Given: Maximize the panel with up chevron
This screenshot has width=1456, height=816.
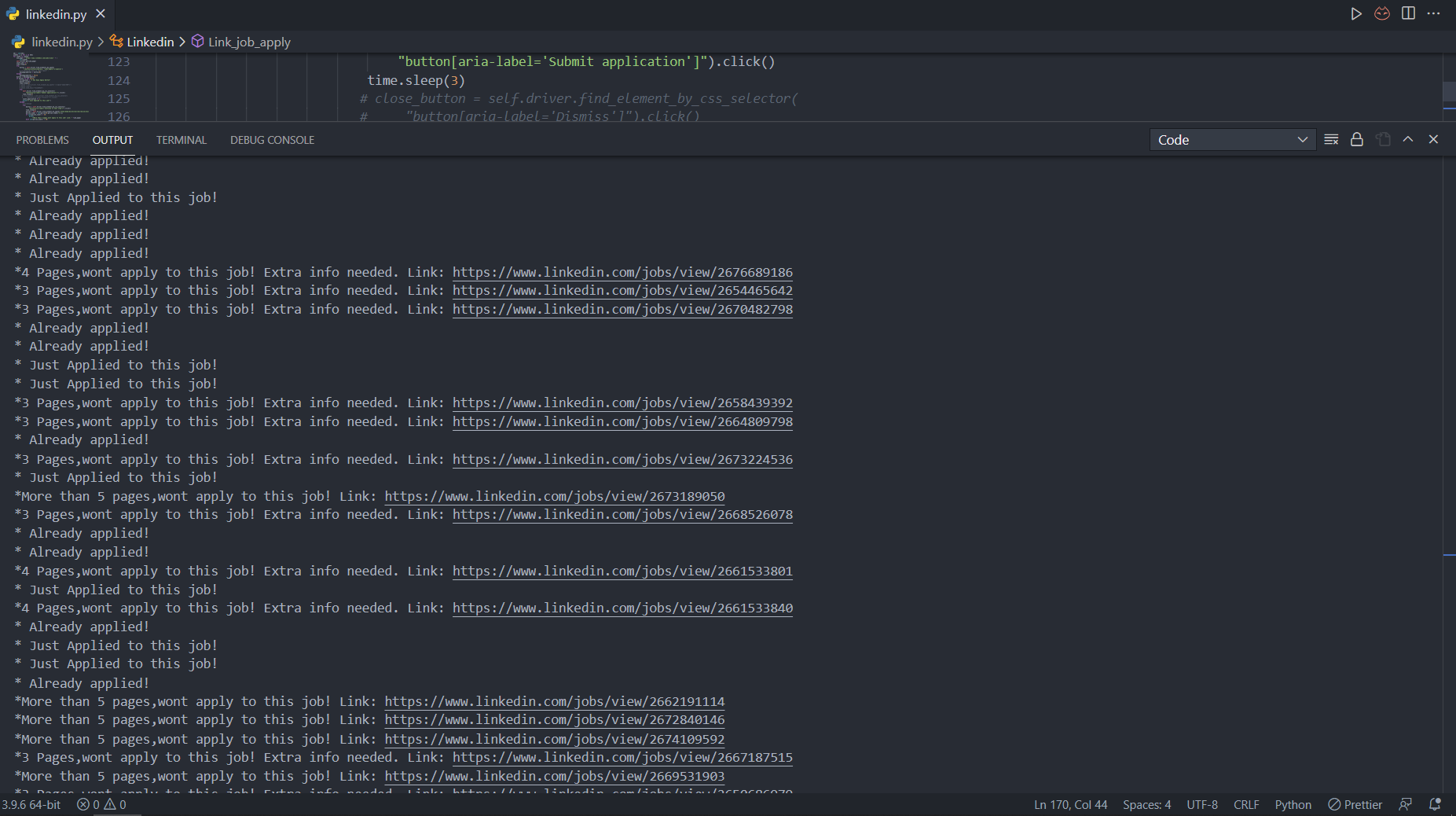Looking at the screenshot, I should pyautogui.click(x=1408, y=139).
